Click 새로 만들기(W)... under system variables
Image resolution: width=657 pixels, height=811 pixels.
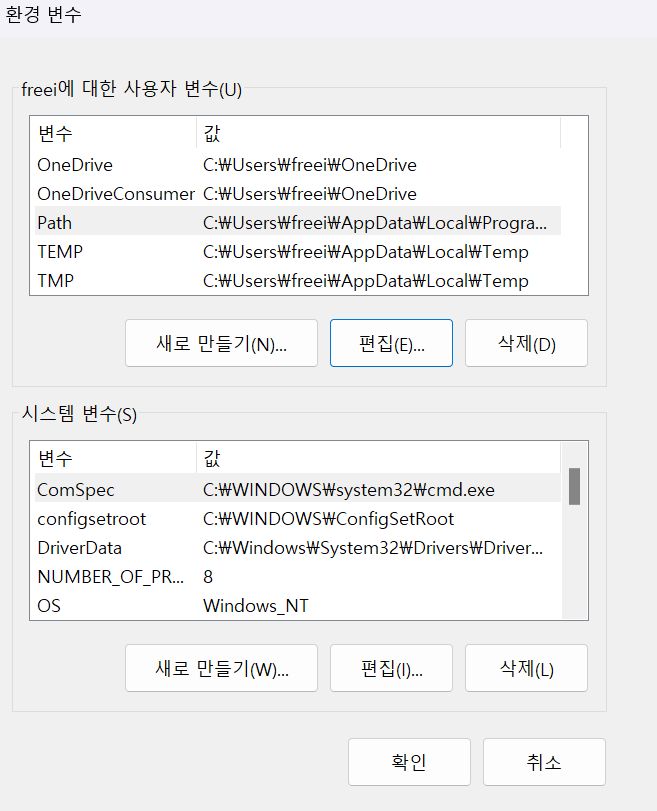pos(221,668)
